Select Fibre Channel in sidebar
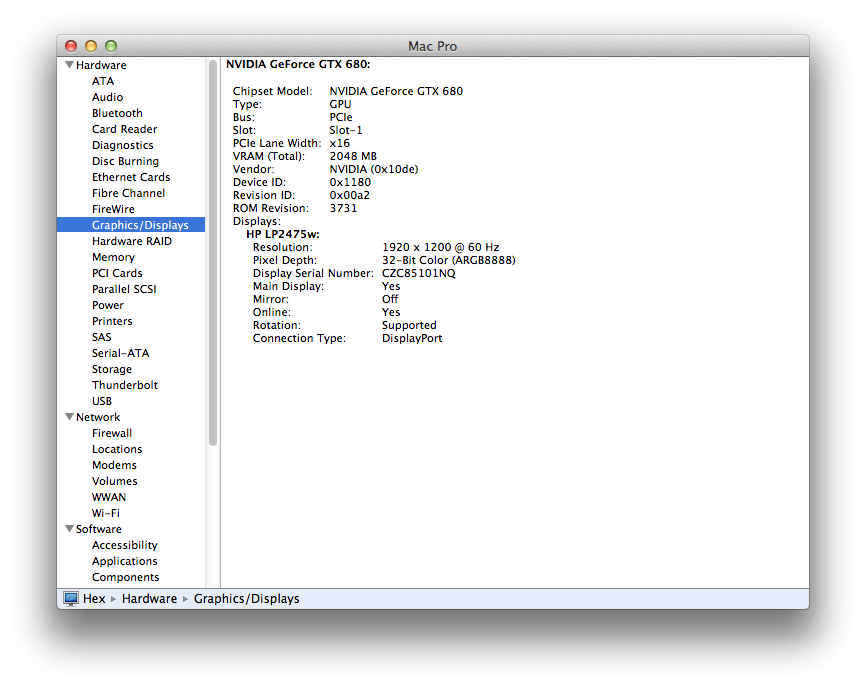The width and height of the screenshot is (866, 688). [128, 193]
